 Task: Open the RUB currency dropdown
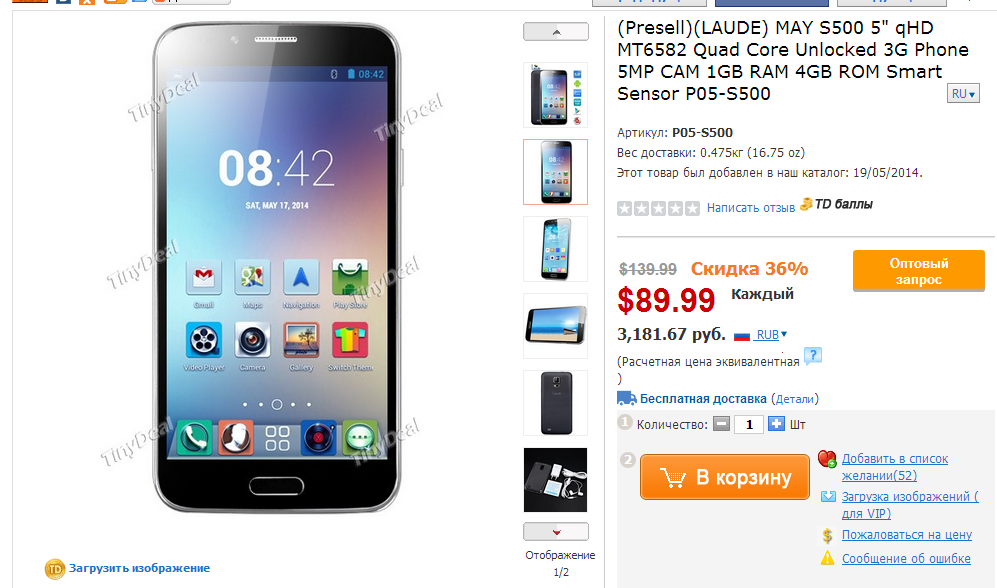[x=771, y=335]
